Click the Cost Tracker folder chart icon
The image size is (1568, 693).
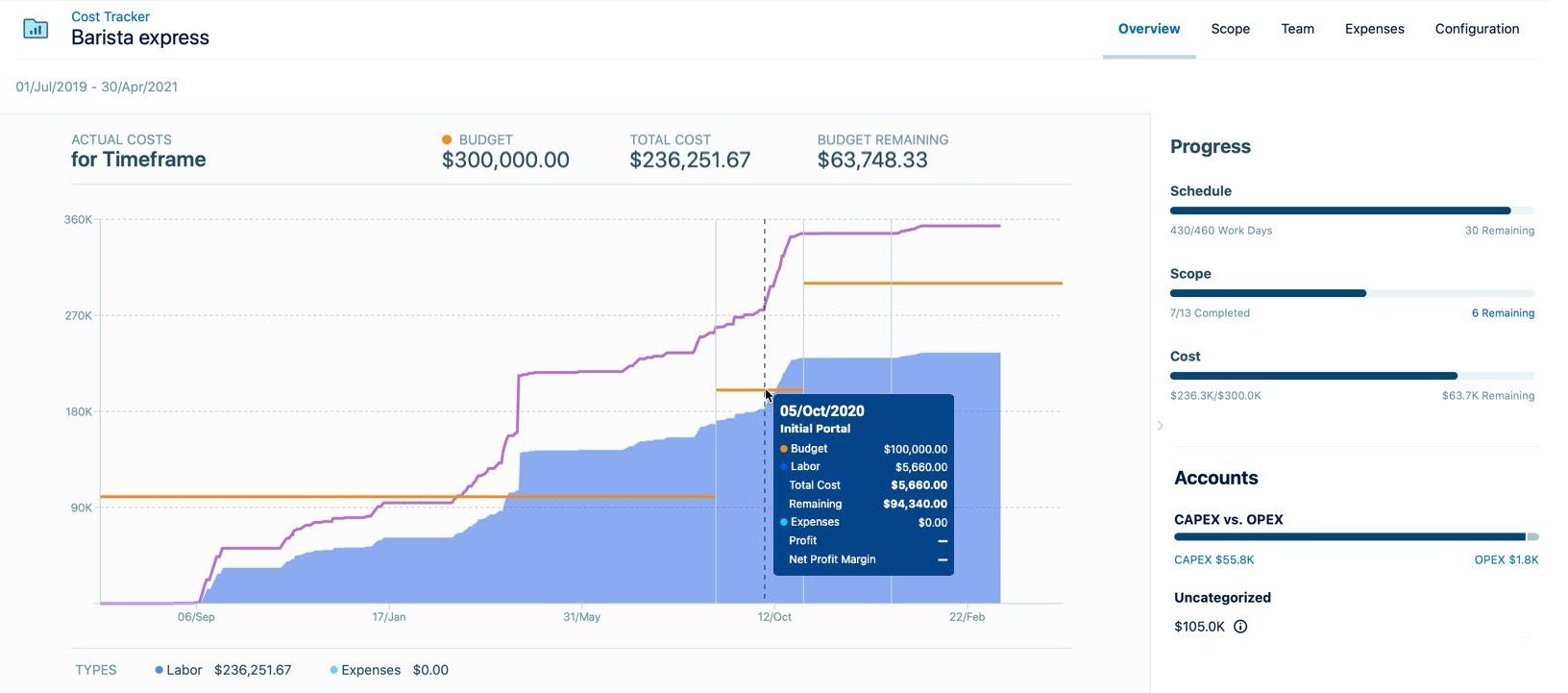(36, 29)
